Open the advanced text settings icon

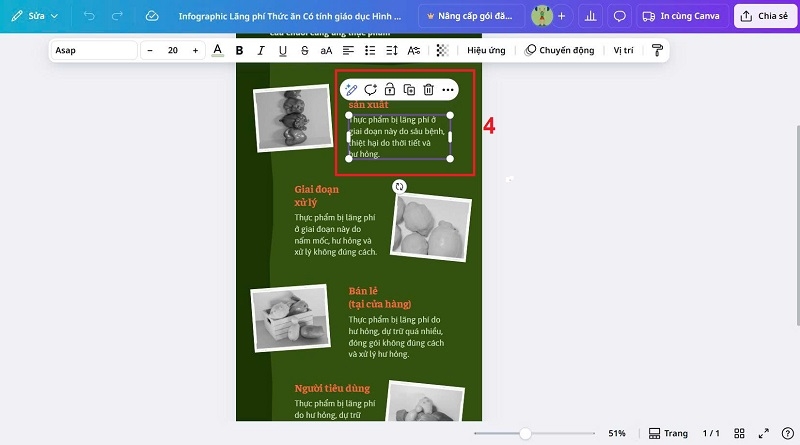click(414, 50)
